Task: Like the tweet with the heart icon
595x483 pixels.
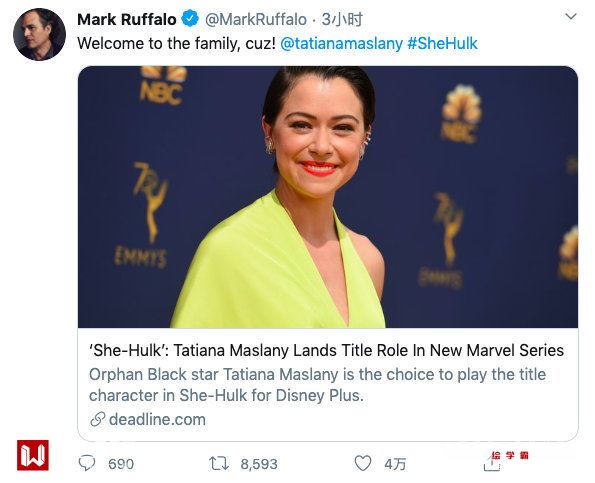Action: point(362,463)
